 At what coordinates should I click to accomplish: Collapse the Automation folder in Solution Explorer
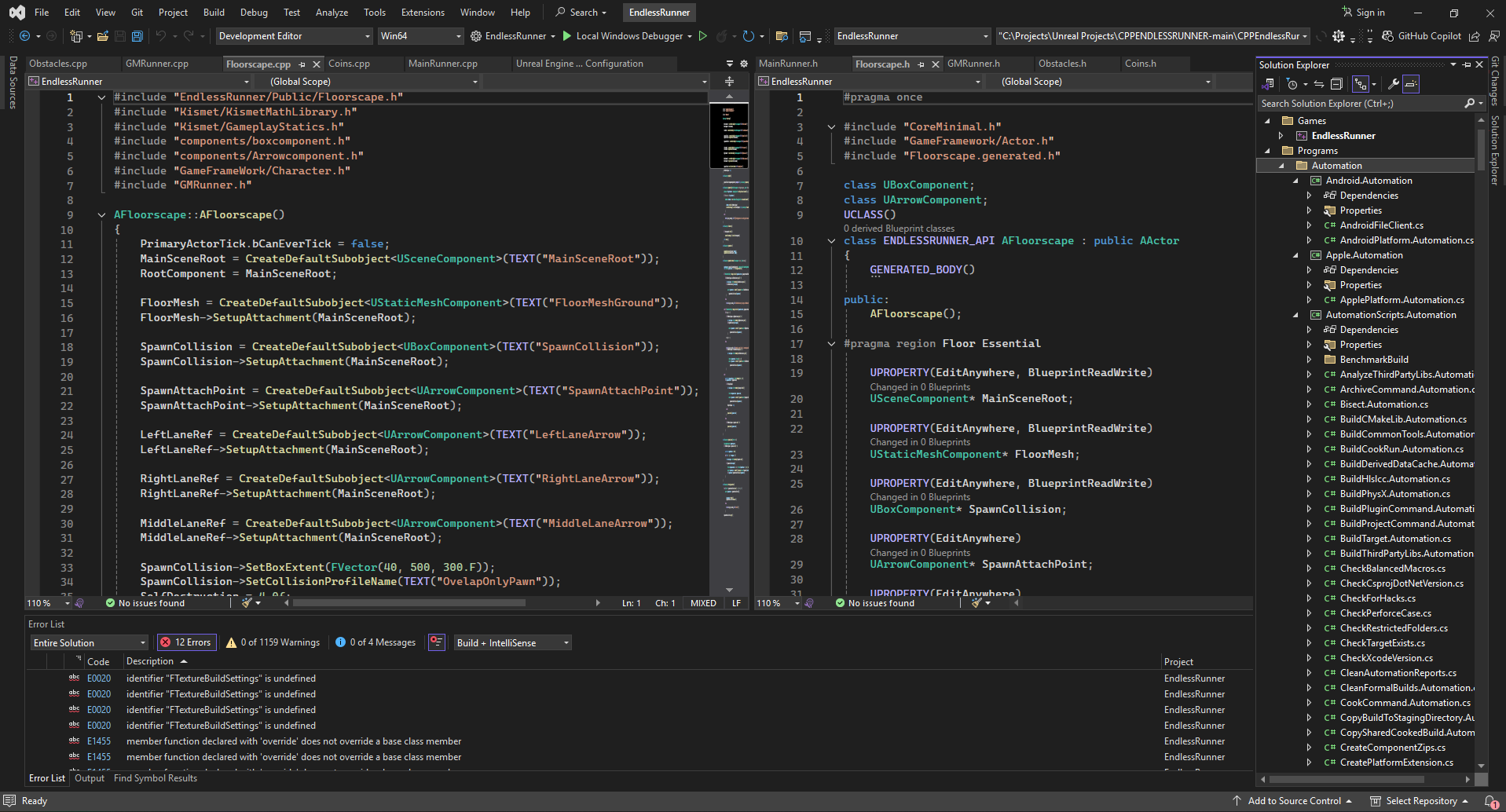coord(1282,166)
